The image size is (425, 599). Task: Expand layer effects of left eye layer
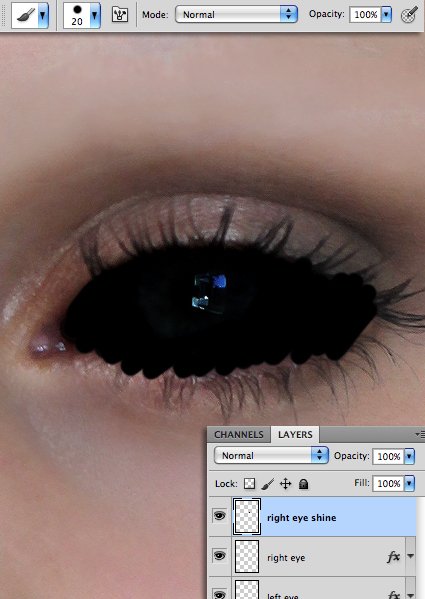click(x=410, y=595)
